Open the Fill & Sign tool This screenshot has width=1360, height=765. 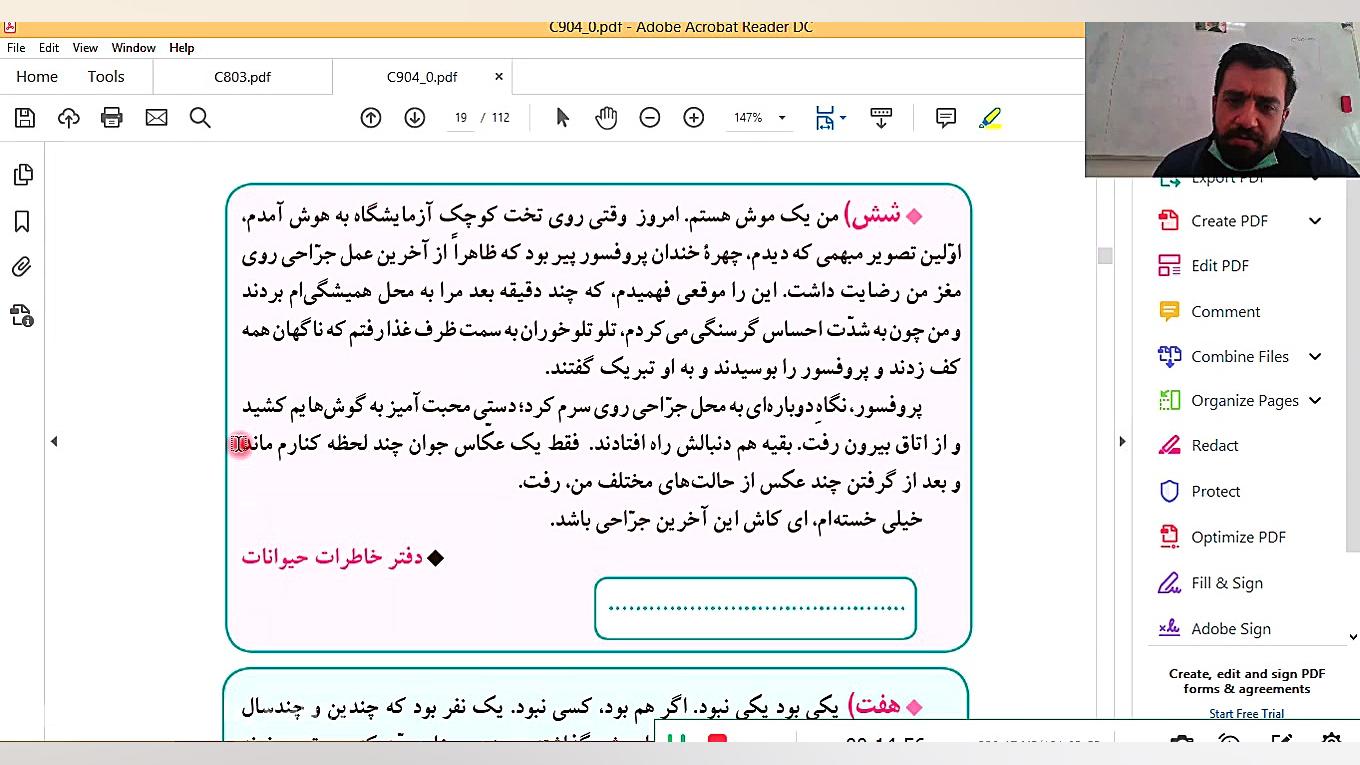[x=1227, y=582]
